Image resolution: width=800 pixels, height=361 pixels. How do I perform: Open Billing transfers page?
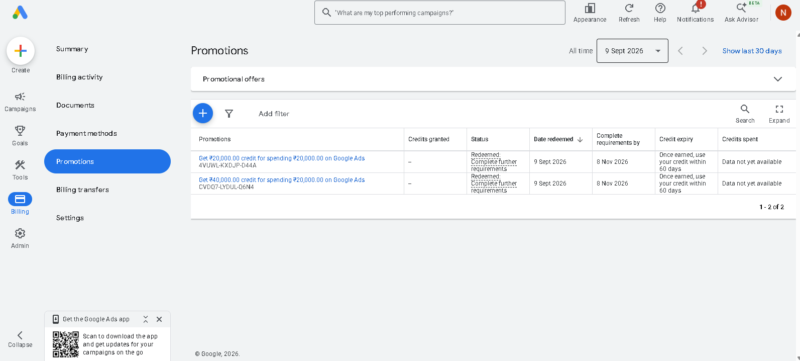click(82, 189)
